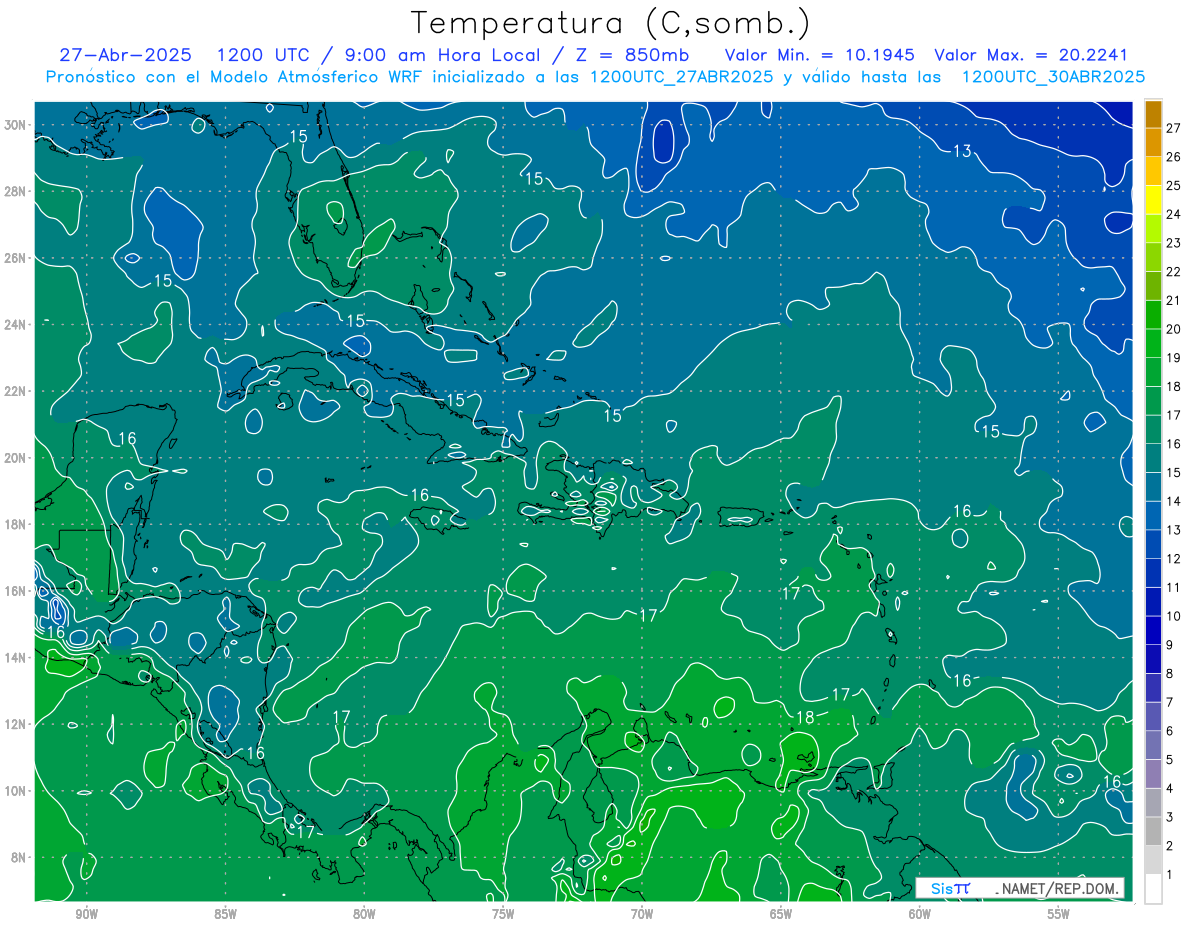The width and height of the screenshot is (1200, 927).
Task: Click the "20N" latitude label
Action: (x=17, y=458)
